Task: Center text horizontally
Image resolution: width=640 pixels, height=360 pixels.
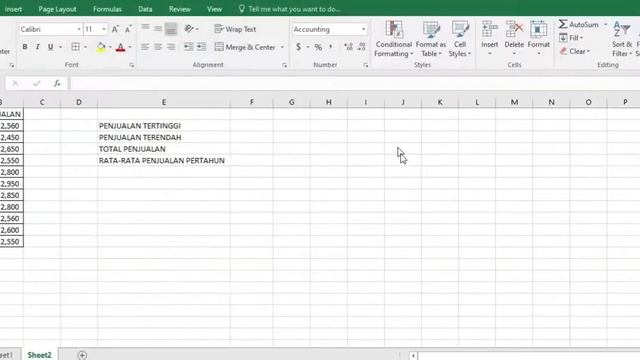Action: pos(158,47)
